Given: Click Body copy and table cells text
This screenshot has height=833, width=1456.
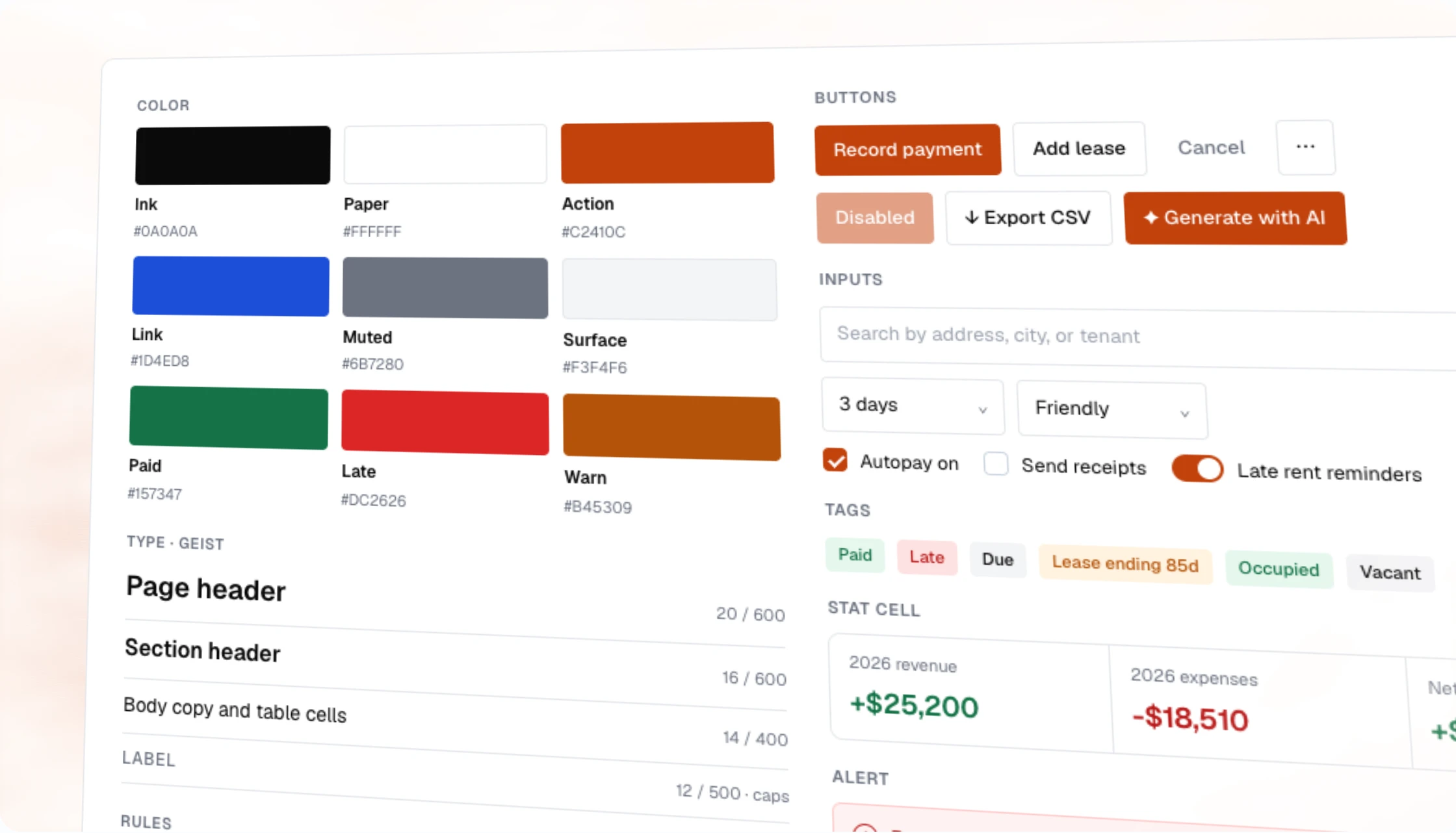Looking at the screenshot, I should click(x=235, y=710).
